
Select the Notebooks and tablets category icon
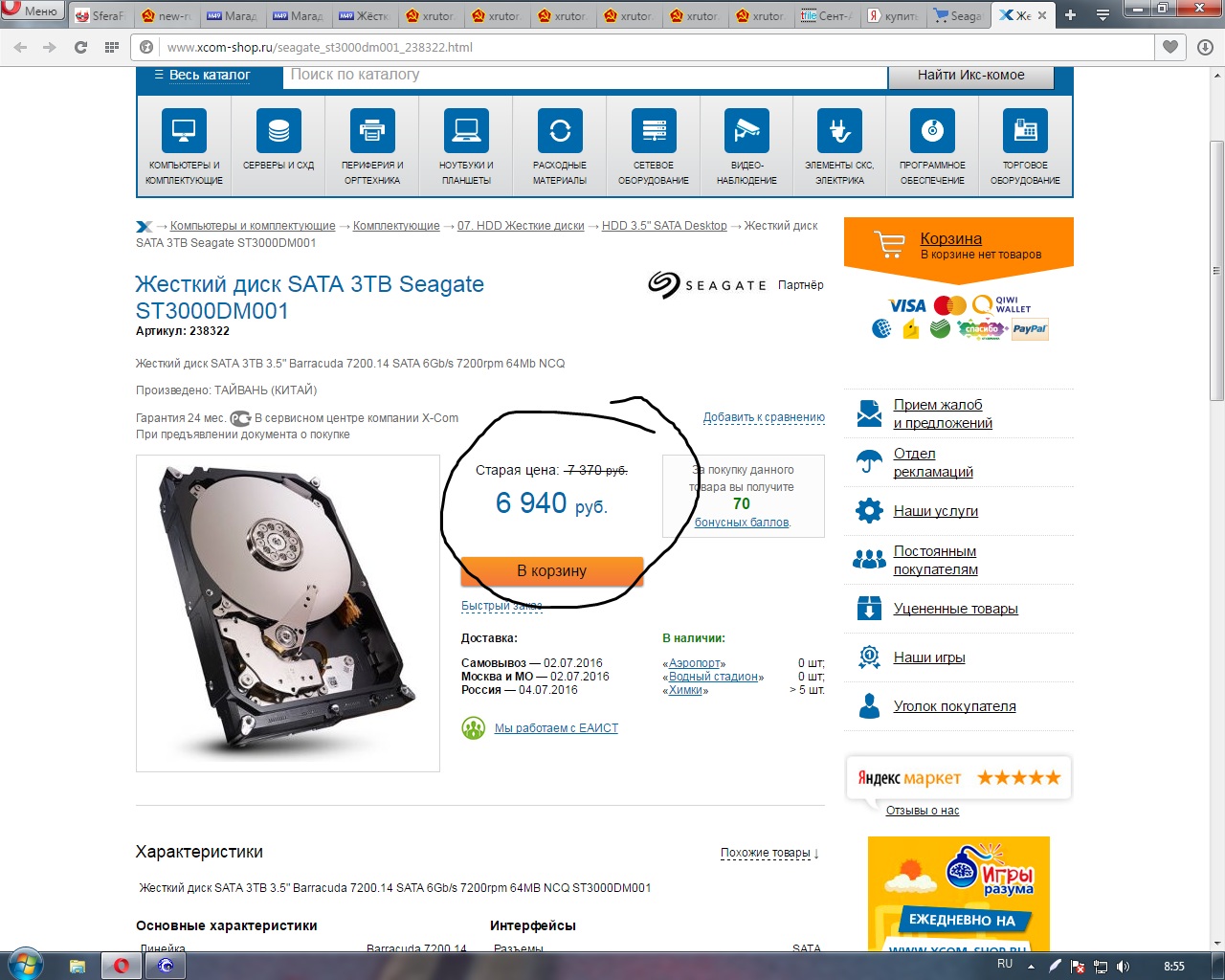coord(466,130)
